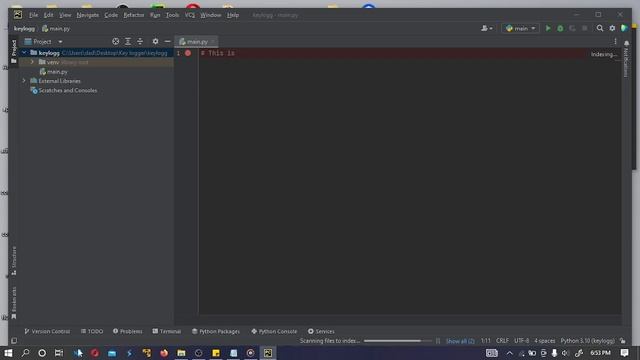Viewport: 640px width, 360px height.
Task: Open the Refactor menu
Action: [x=133, y=15]
